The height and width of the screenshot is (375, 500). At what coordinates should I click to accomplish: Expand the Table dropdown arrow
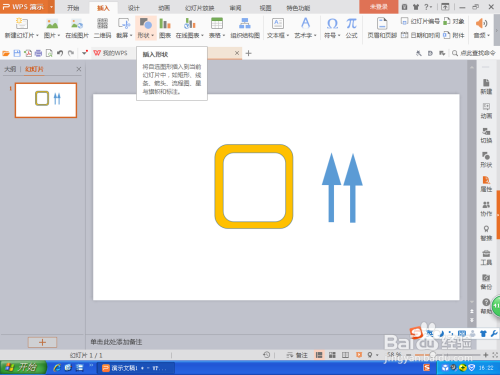(x=224, y=35)
